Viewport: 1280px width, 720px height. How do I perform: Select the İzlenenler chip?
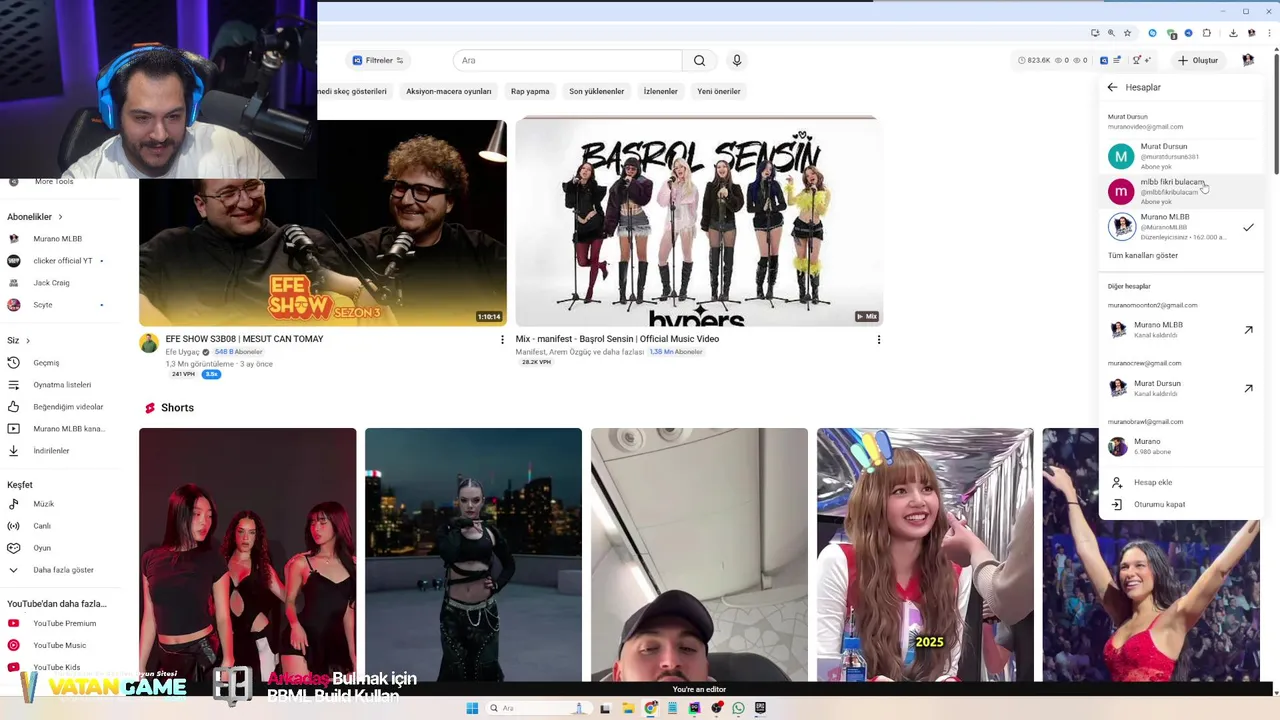coord(660,91)
